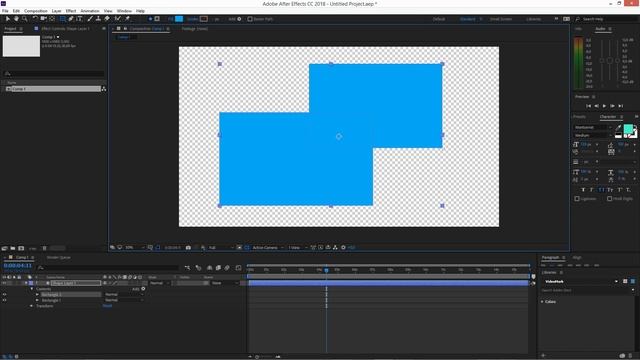Select the Clone Stamp tool
The width and height of the screenshot is (640, 360).
[x=98, y=19]
